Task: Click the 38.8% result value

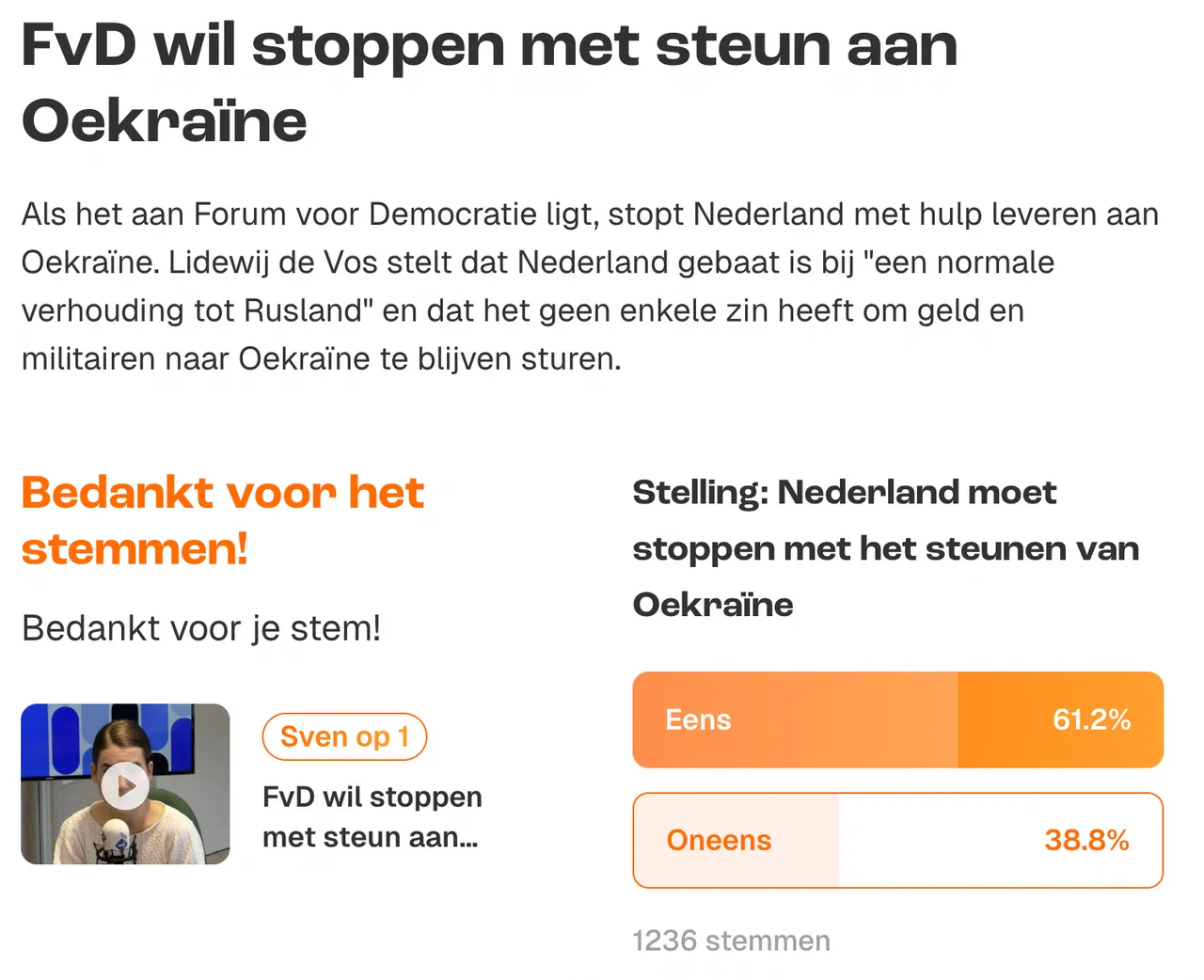Action: pyautogui.click(x=1086, y=840)
